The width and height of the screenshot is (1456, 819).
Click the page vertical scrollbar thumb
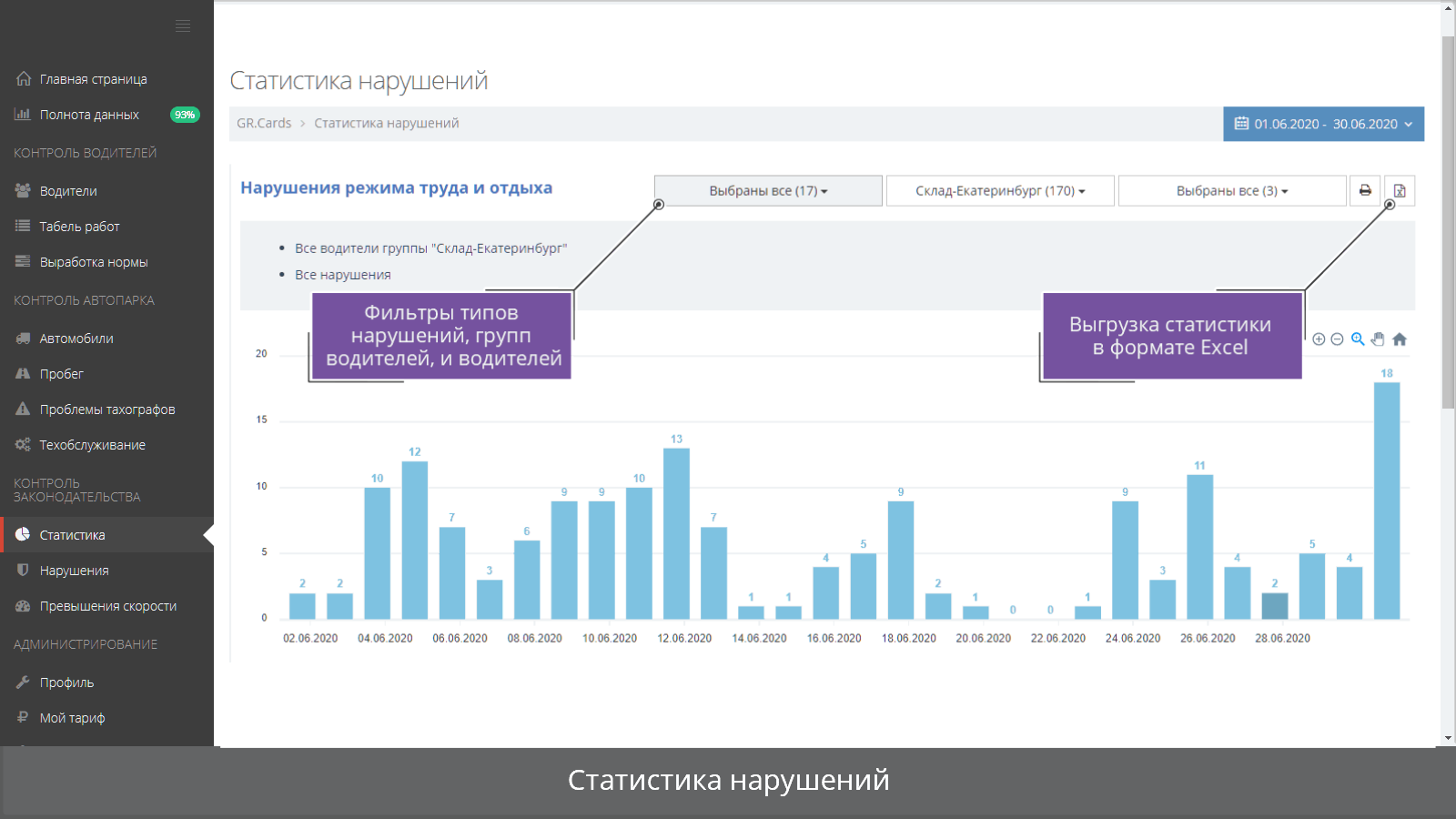tap(1448, 223)
